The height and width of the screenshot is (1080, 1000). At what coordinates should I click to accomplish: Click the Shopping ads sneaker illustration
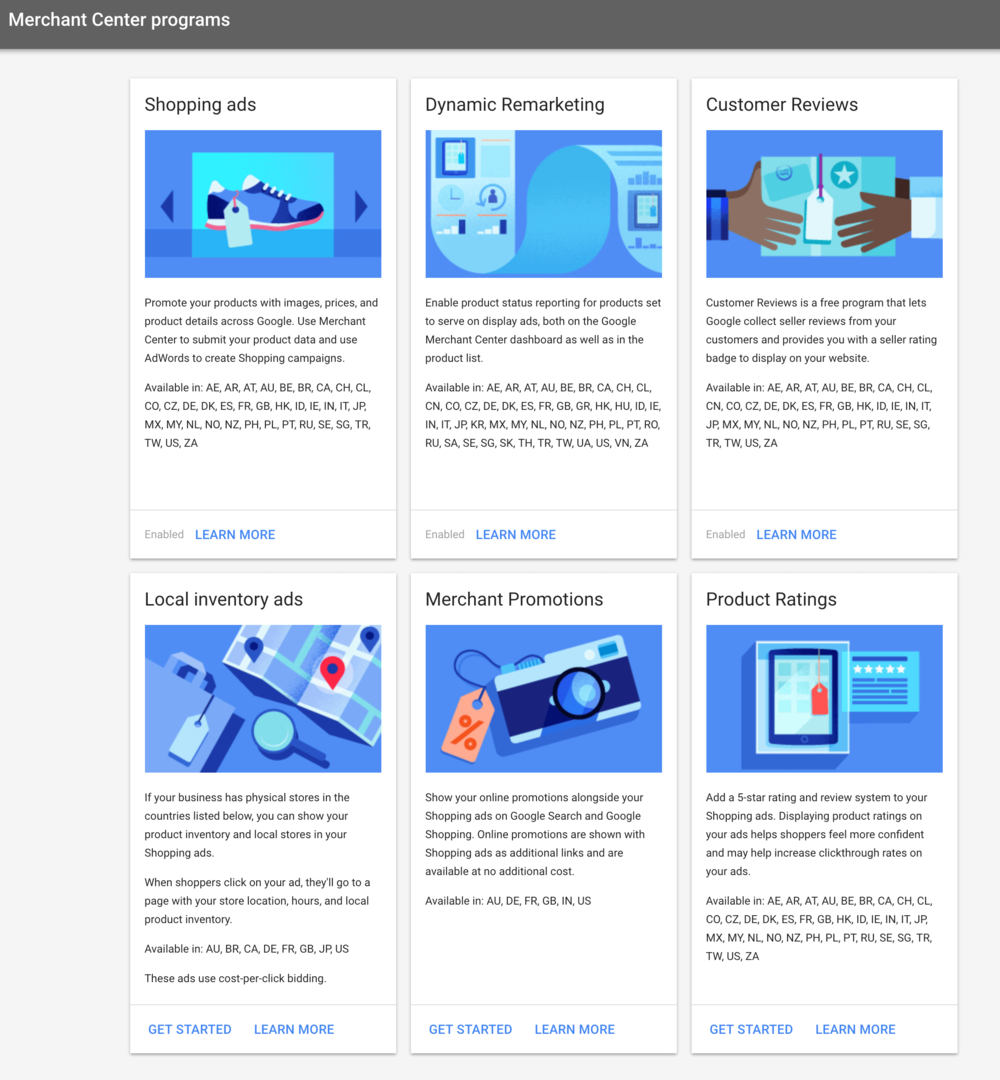coord(262,204)
